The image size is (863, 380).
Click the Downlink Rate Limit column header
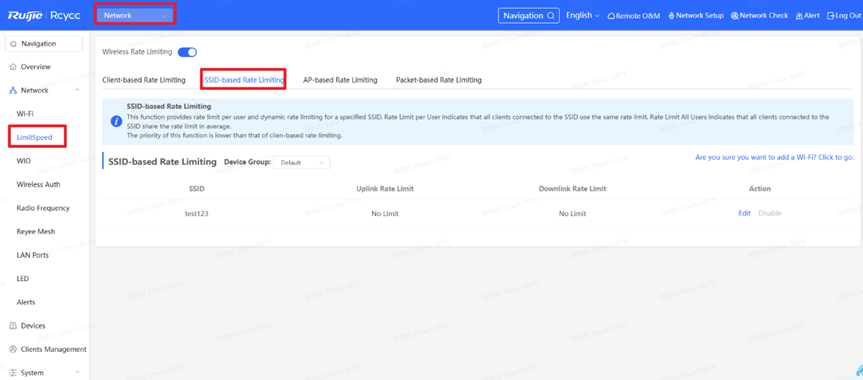click(x=572, y=189)
